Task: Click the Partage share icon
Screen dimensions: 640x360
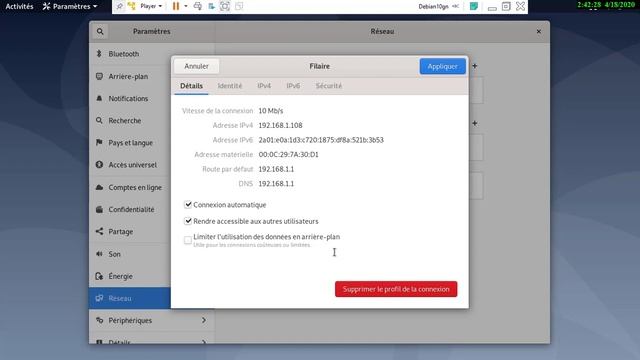Action: pos(99,231)
